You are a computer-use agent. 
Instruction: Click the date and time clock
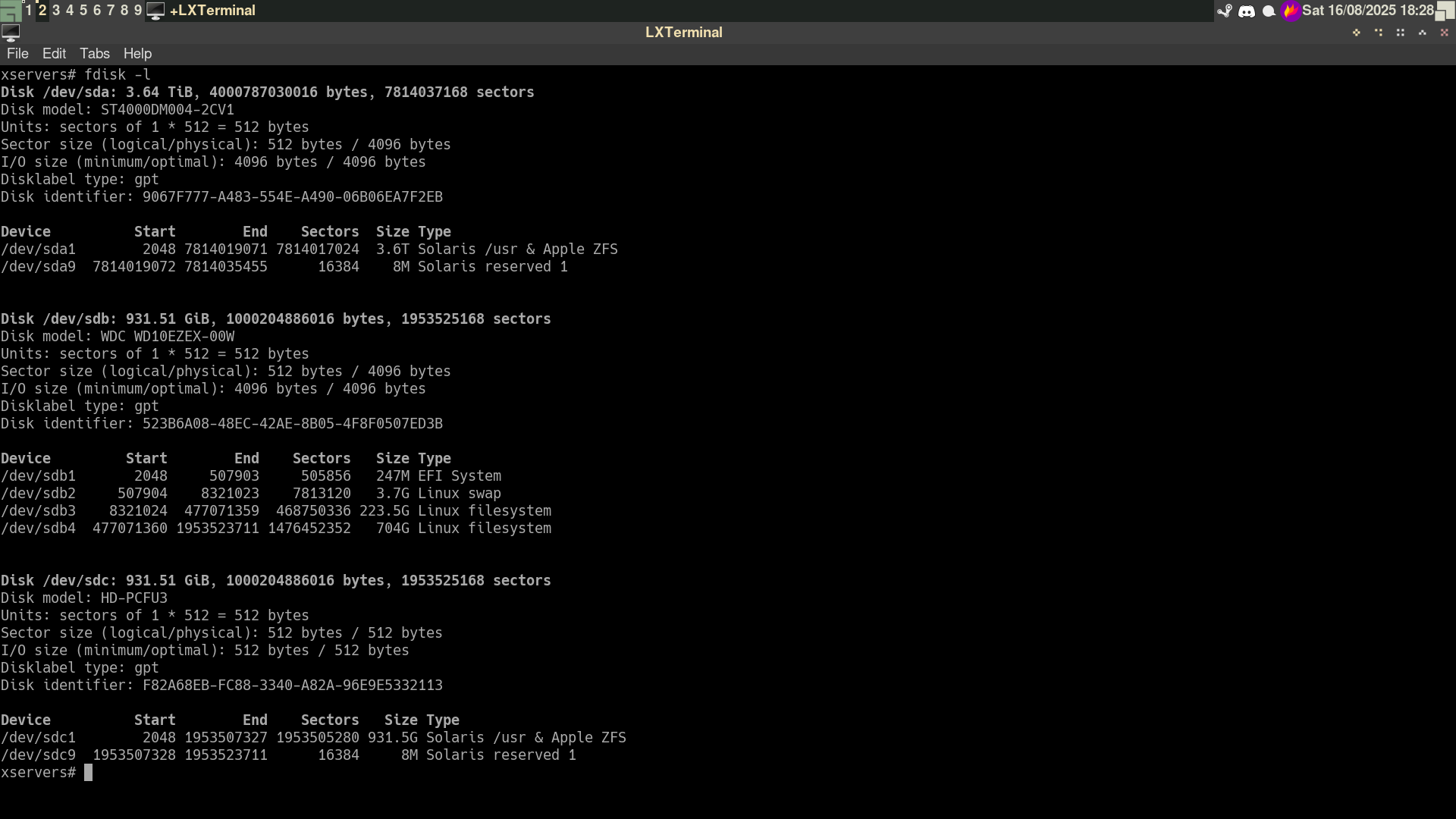click(1367, 11)
